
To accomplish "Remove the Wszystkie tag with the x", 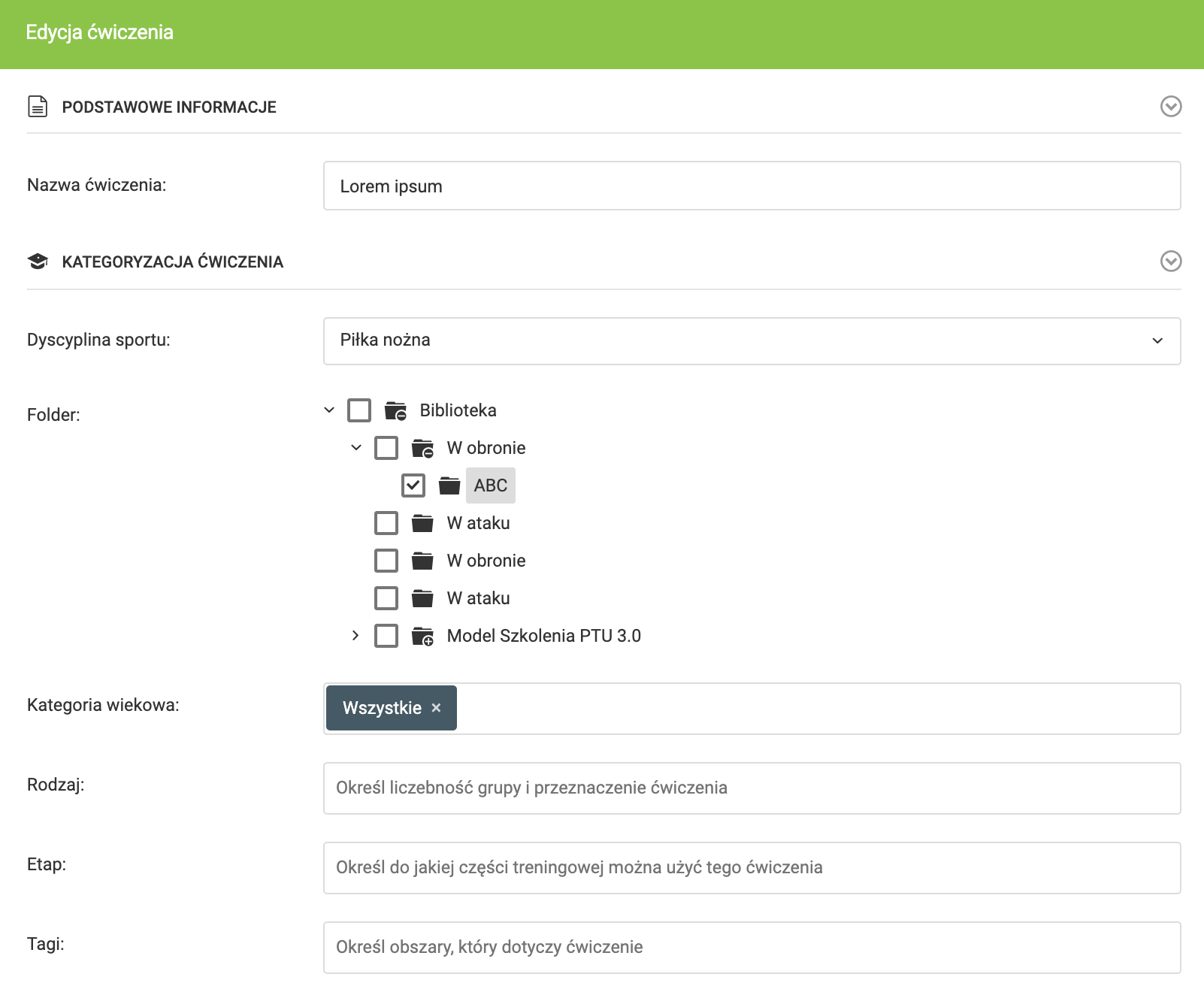I will pyautogui.click(x=436, y=708).
